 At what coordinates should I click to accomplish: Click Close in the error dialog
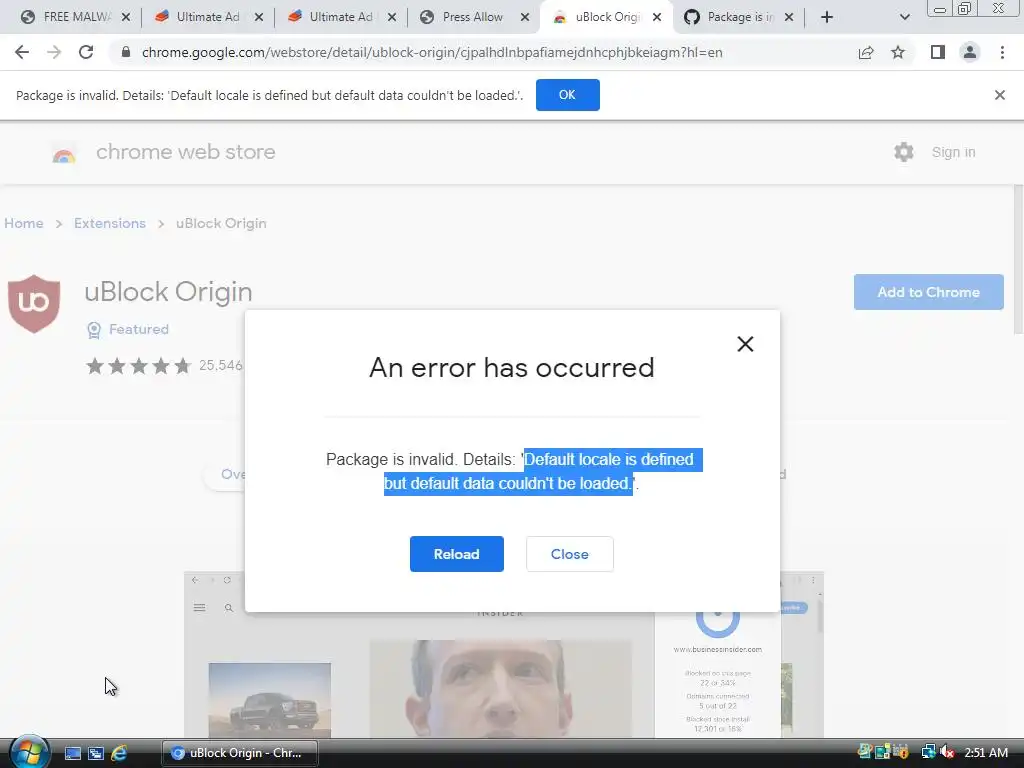click(569, 554)
